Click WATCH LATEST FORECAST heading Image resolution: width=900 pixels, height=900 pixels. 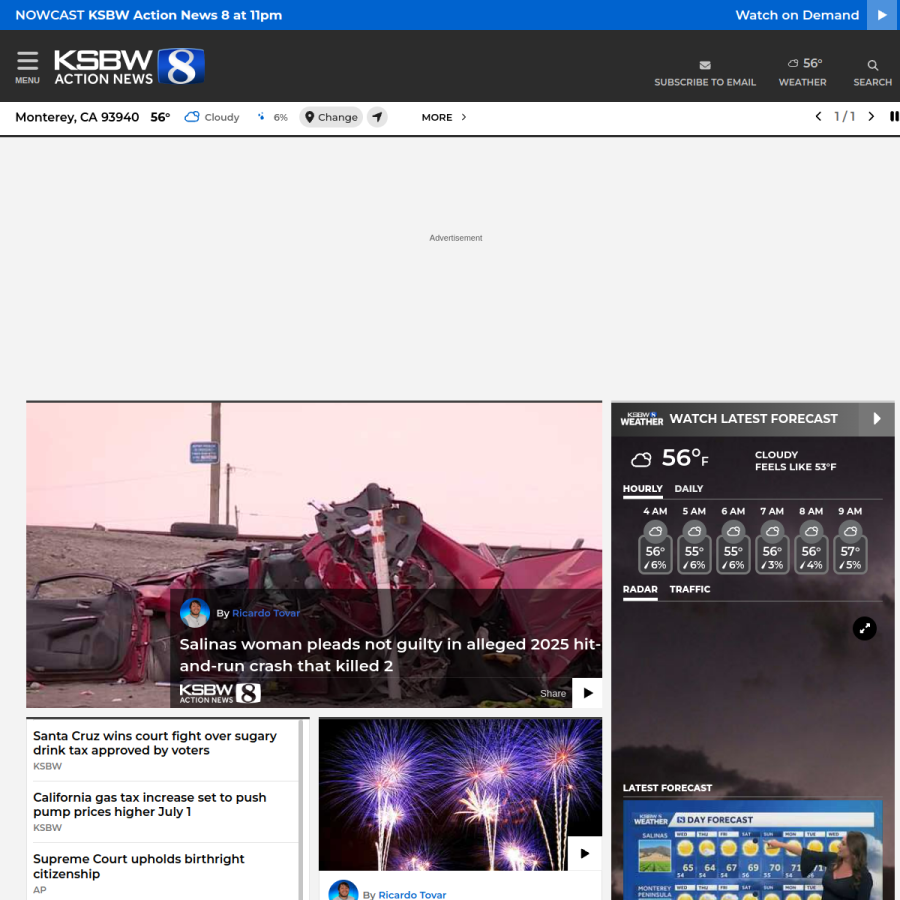pos(753,418)
